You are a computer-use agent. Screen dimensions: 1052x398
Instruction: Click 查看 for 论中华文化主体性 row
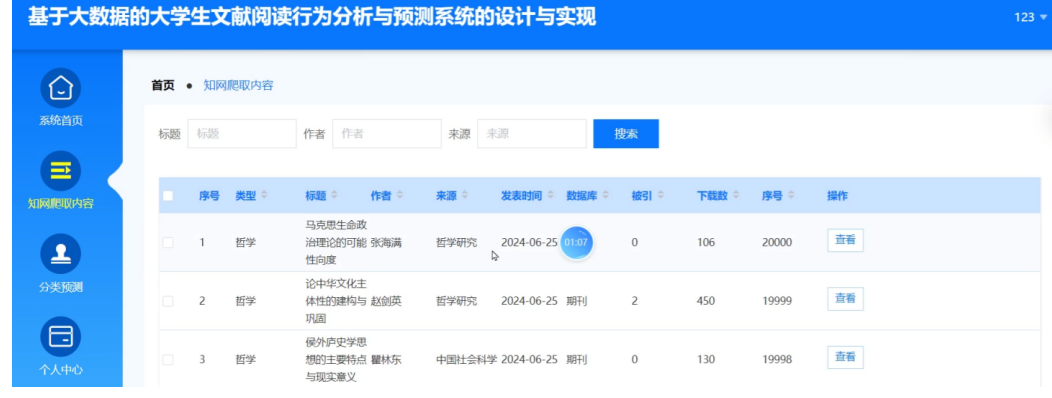pos(845,299)
